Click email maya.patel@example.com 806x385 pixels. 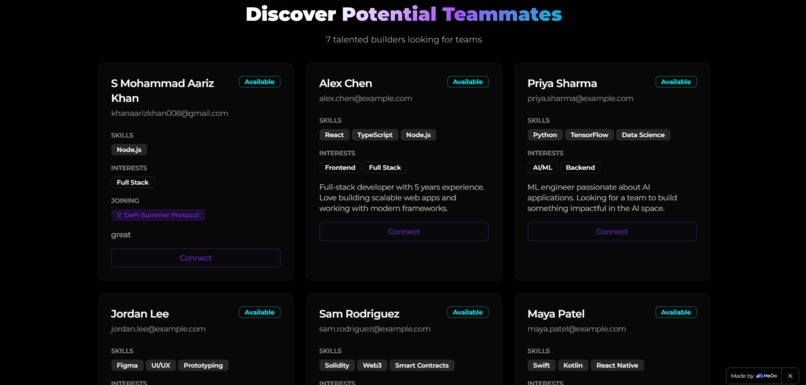click(577, 329)
